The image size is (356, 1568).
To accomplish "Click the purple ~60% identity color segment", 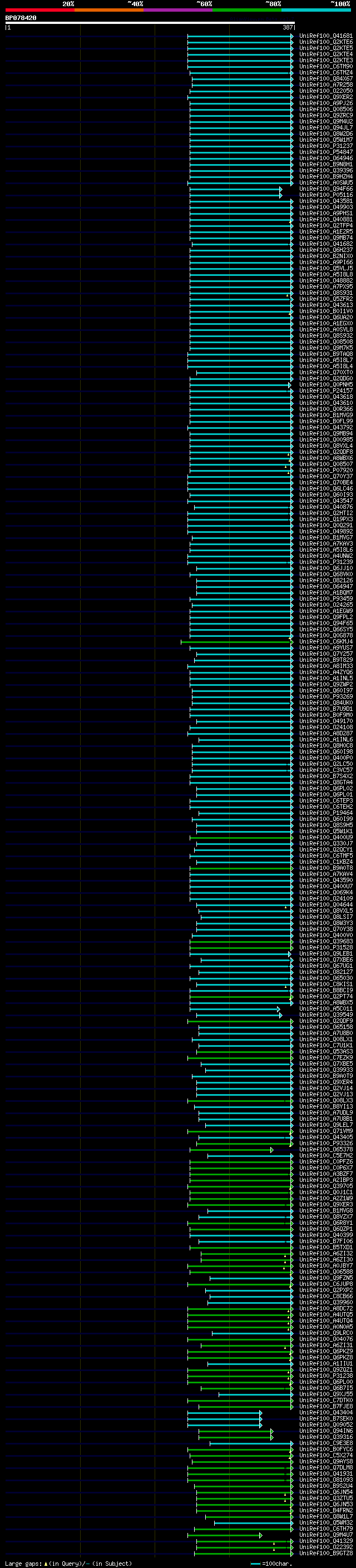I will pos(177,10).
